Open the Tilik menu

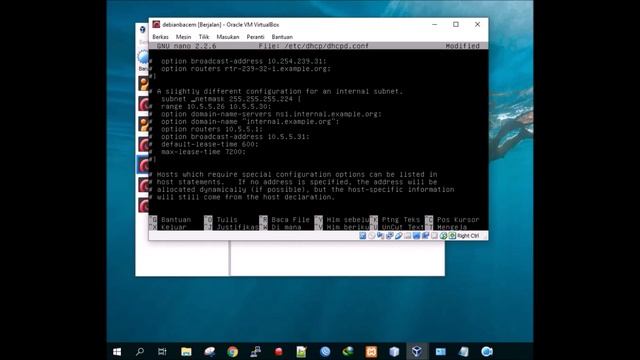pyautogui.click(x=204, y=37)
